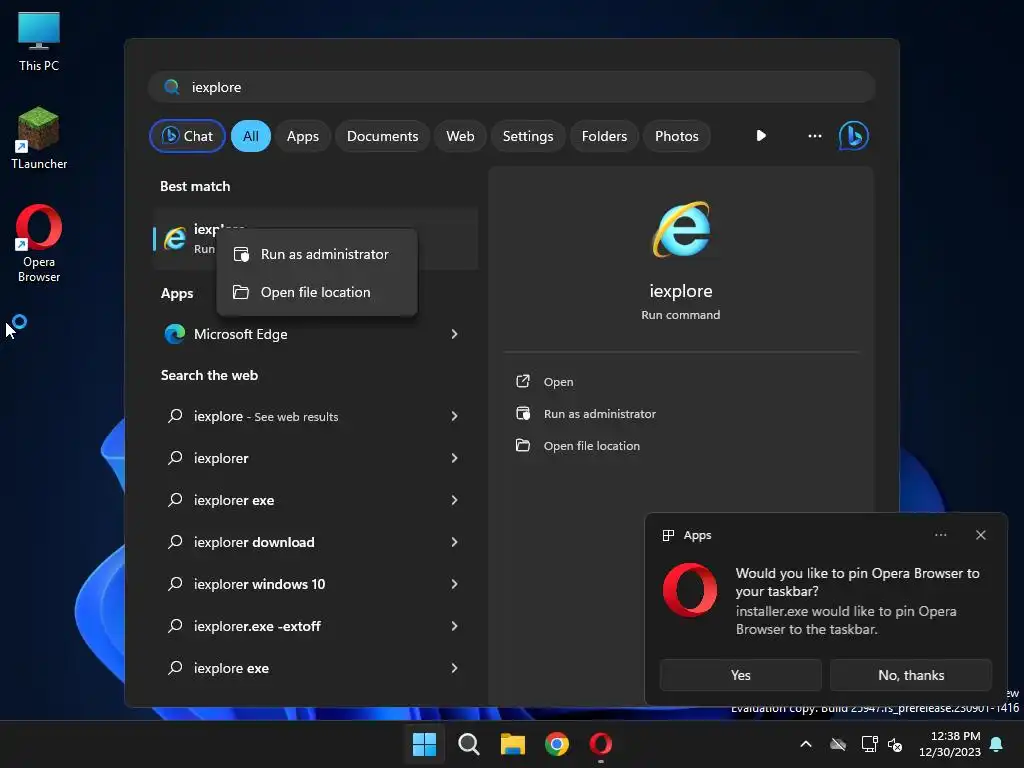Switch to the Web filter tab
Screen dimensions: 1024x768
click(x=460, y=136)
